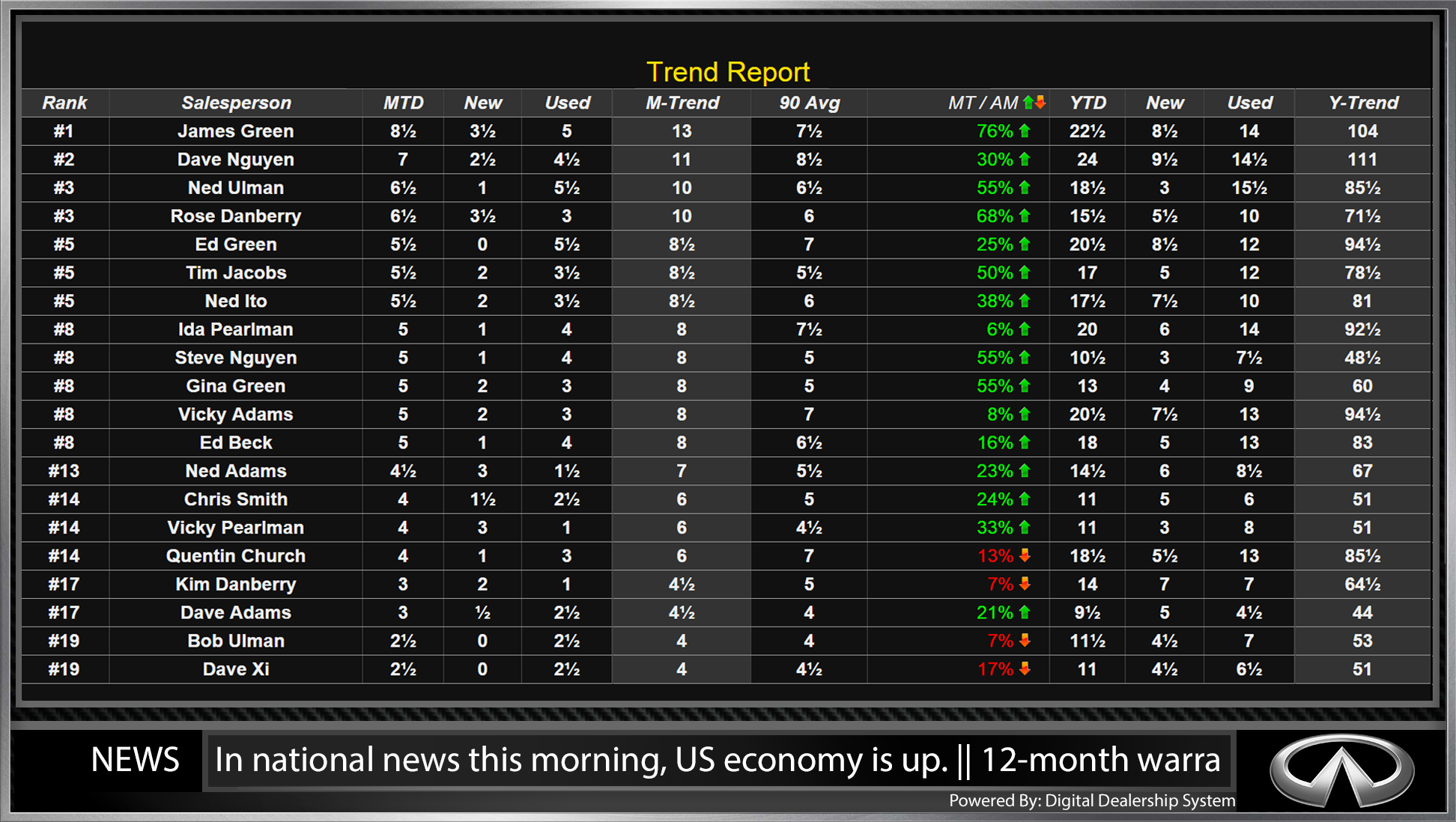Toggle sorting on the MTD column header
The height and width of the screenshot is (822, 1456).
[x=403, y=103]
